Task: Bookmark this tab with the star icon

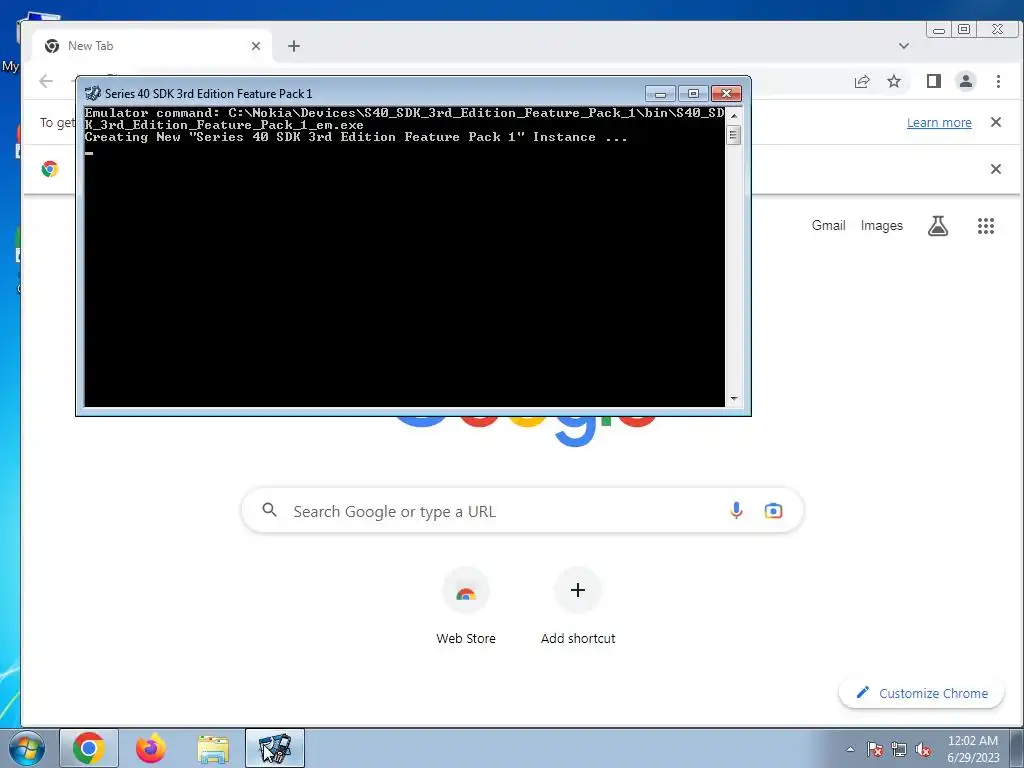Action: point(894,81)
